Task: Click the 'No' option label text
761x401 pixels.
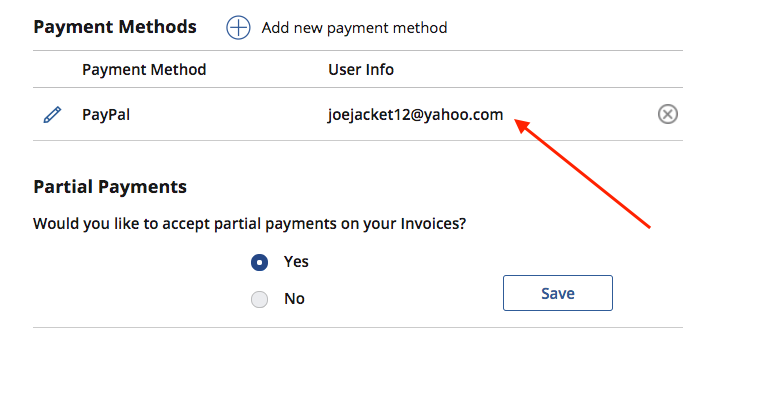Action: pos(294,299)
